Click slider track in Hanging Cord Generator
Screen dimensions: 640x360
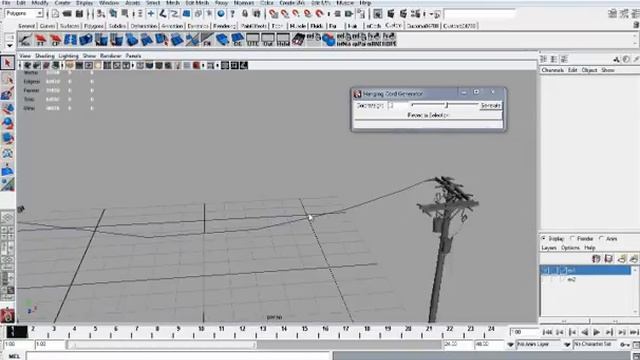coord(444,105)
